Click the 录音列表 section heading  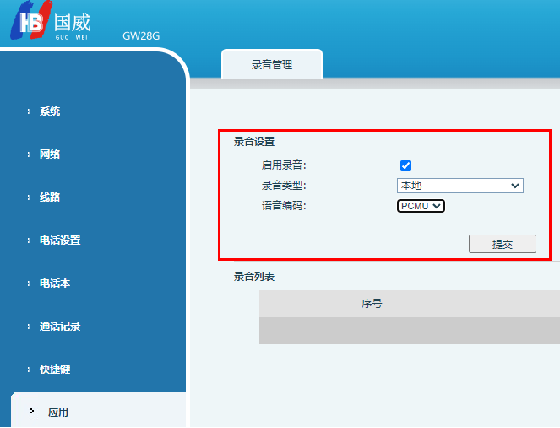pyautogui.click(x=254, y=277)
